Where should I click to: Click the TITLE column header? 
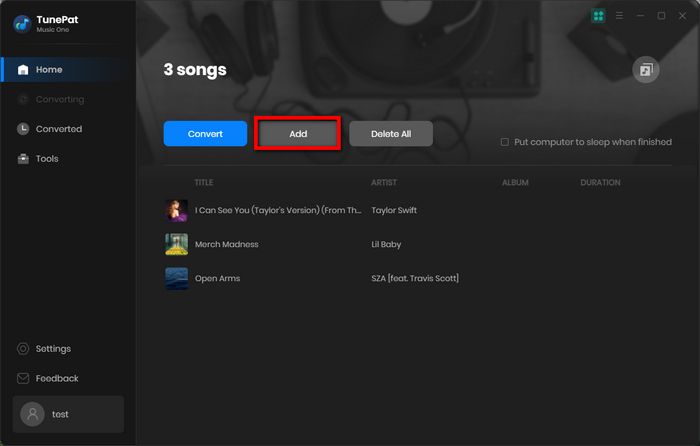point(204,183)
